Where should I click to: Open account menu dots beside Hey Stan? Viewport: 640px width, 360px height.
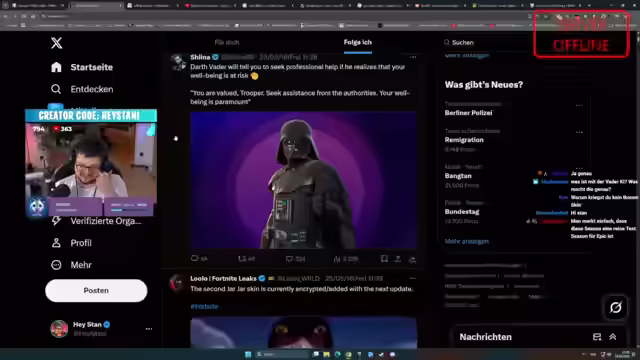click(149, 329)
